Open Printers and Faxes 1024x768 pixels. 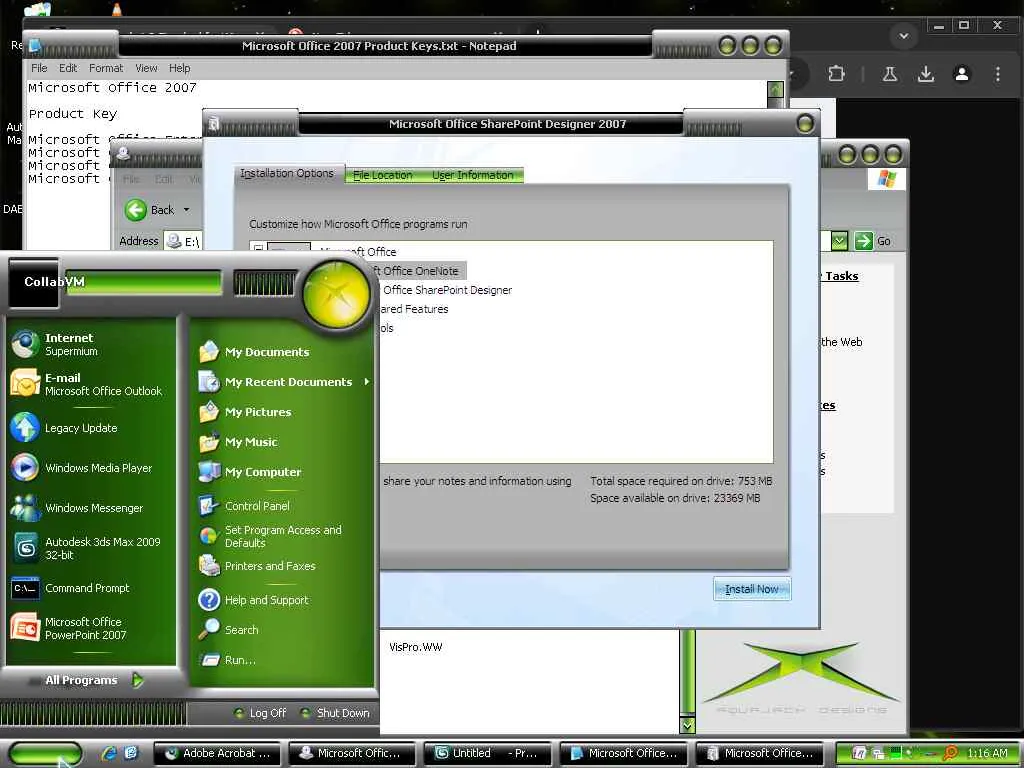pyautogui.click(x=258, y=566)
